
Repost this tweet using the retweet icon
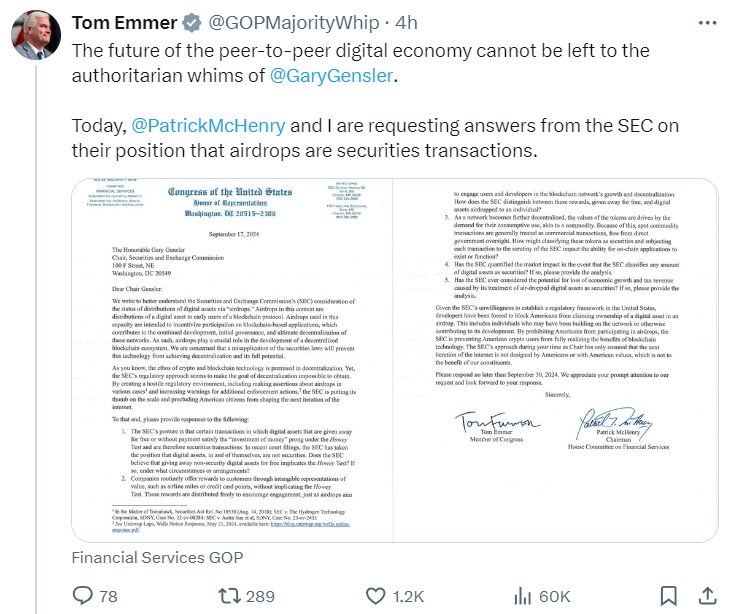[229, 596]
